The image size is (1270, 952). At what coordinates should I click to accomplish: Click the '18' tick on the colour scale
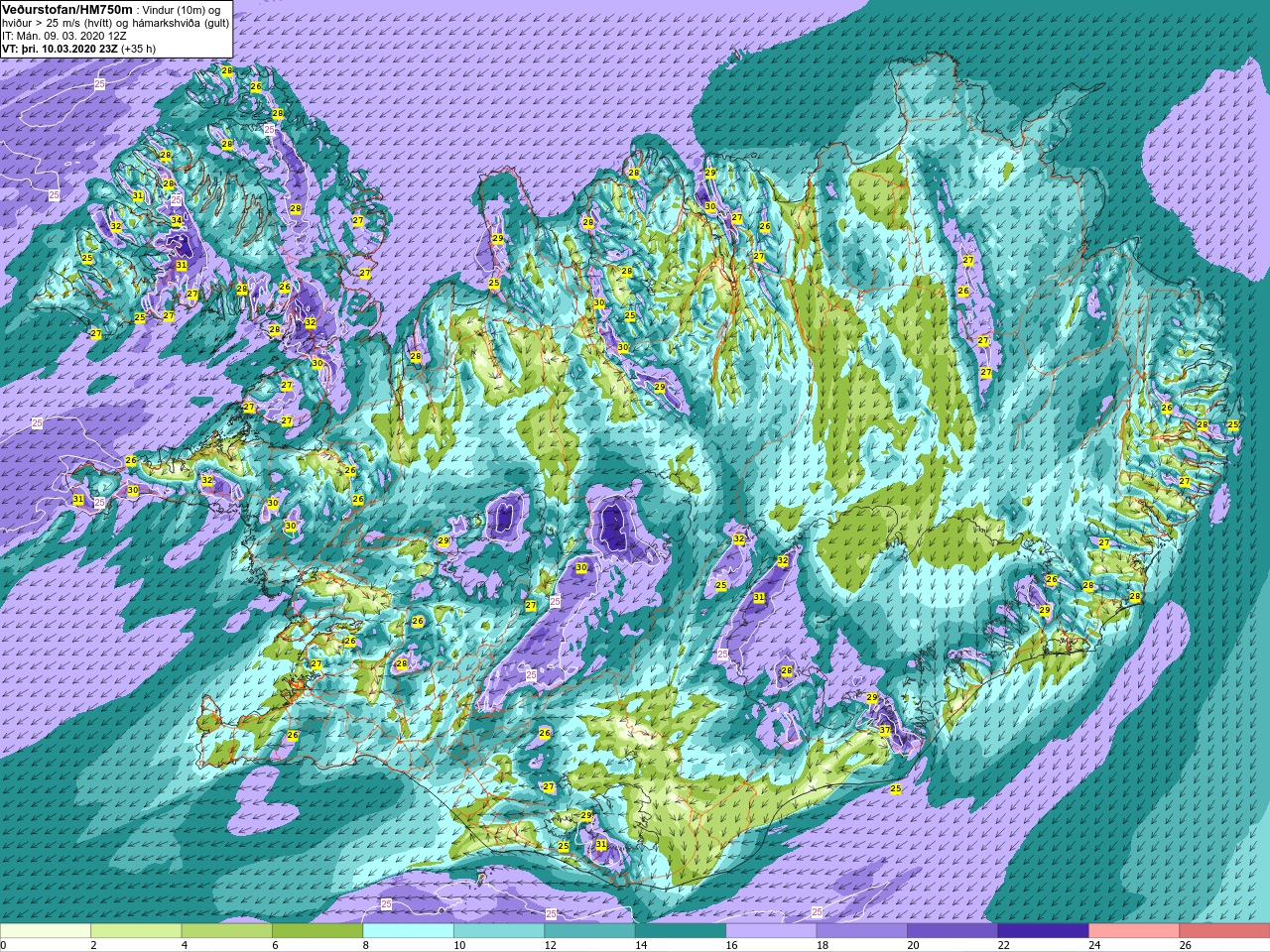[822, 945]
